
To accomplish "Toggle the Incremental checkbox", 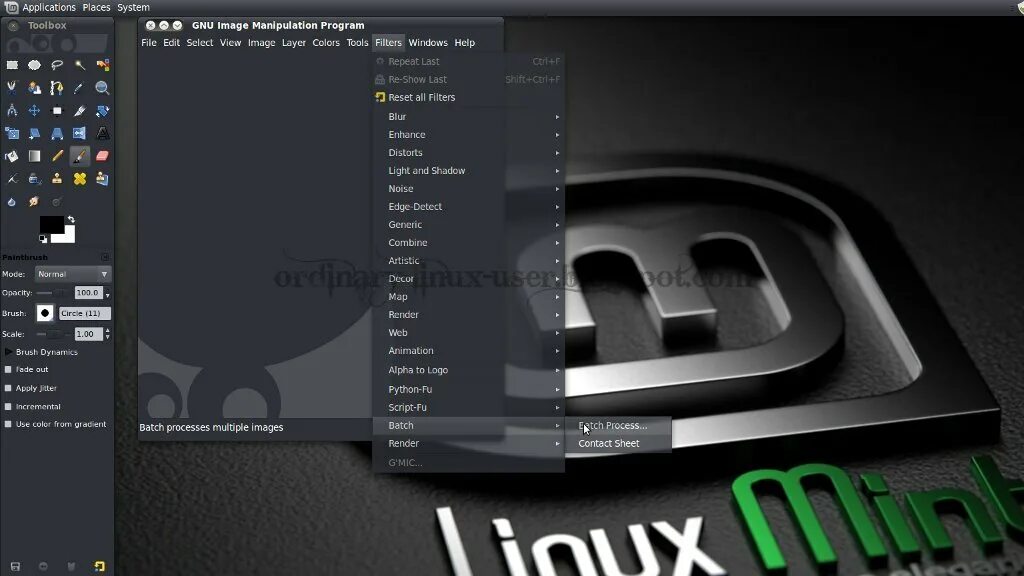I will (8, 406).
